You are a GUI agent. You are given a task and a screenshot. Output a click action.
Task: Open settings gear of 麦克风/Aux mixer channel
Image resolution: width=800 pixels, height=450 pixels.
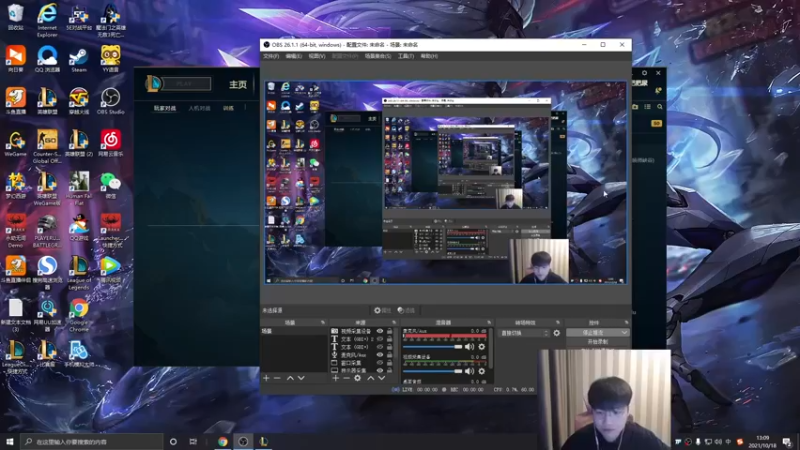pos(482,347)
